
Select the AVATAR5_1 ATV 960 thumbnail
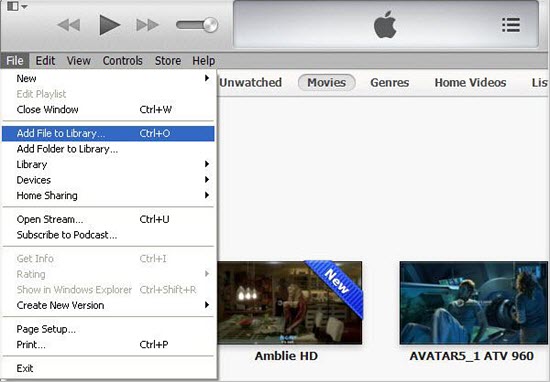[x=474, y=302]
